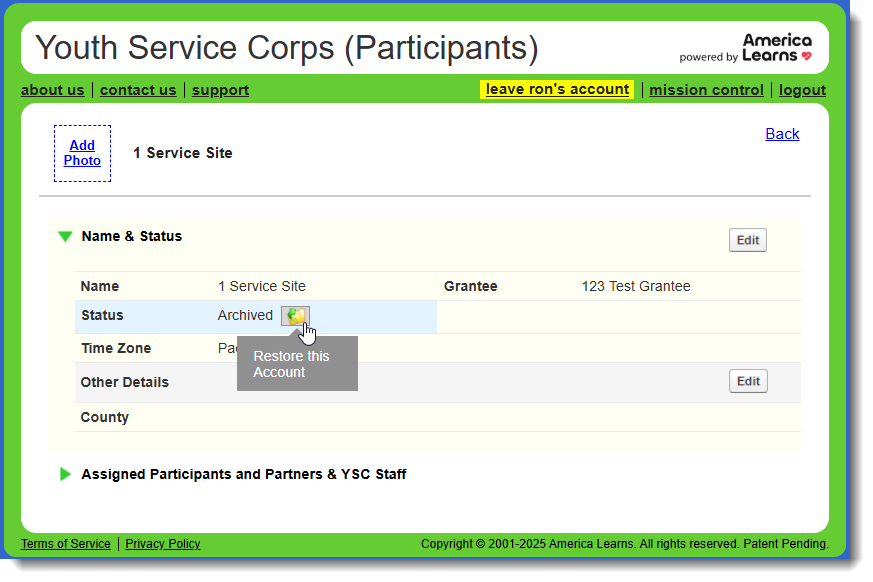This screenshot has height=582, width=873.
Task: Click the Restore this Account icon
Action: 295,316
